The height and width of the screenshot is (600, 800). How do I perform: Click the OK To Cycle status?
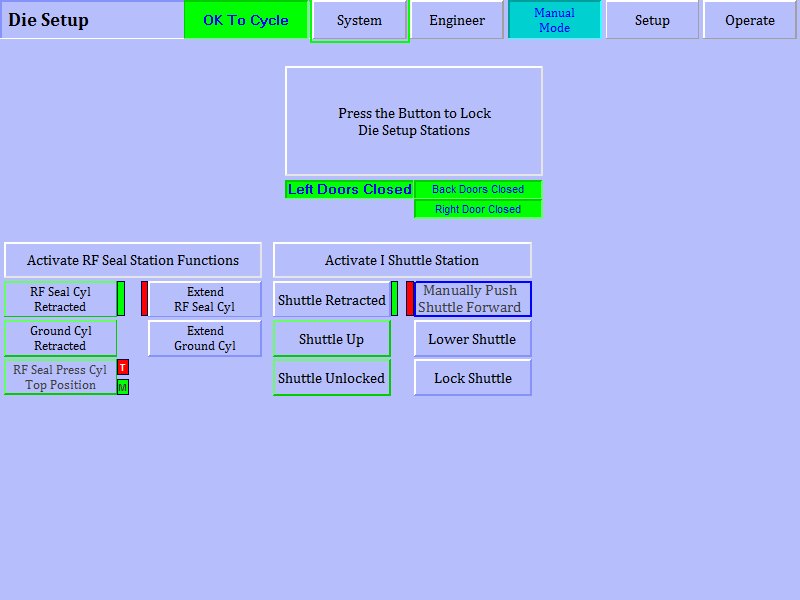pos(246,20)
